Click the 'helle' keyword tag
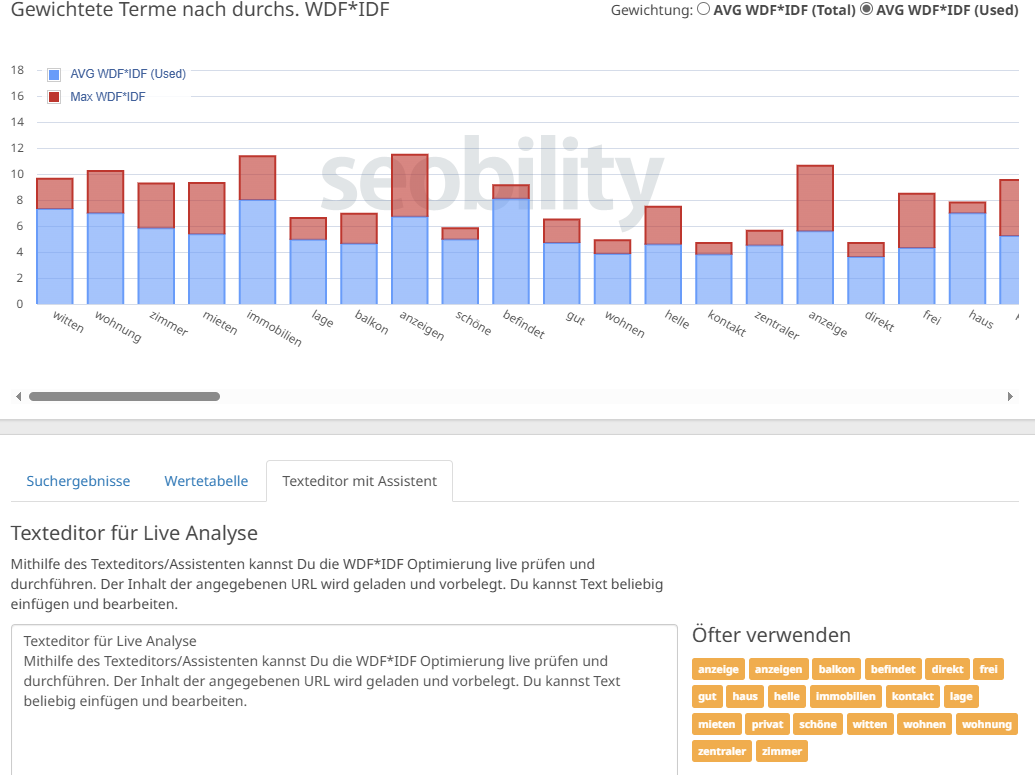The width and height of the screenshot is (1035, 775). pos(787,696)
